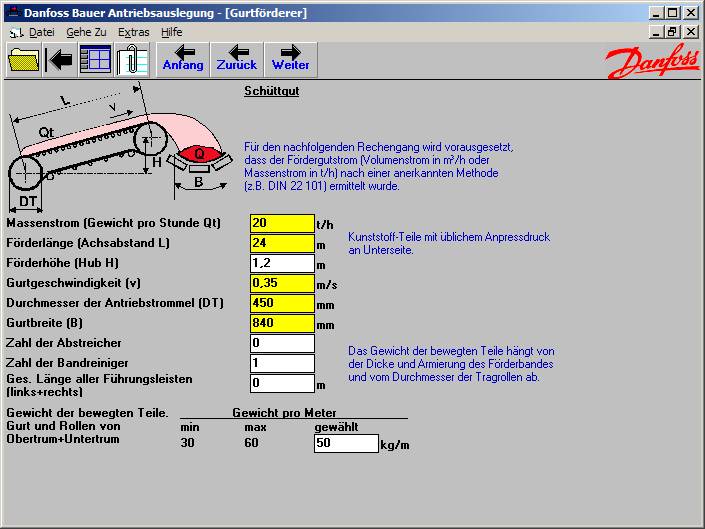The image size is (705, 529).
Task: Minimize the main application window
Action: click(656, 13)
